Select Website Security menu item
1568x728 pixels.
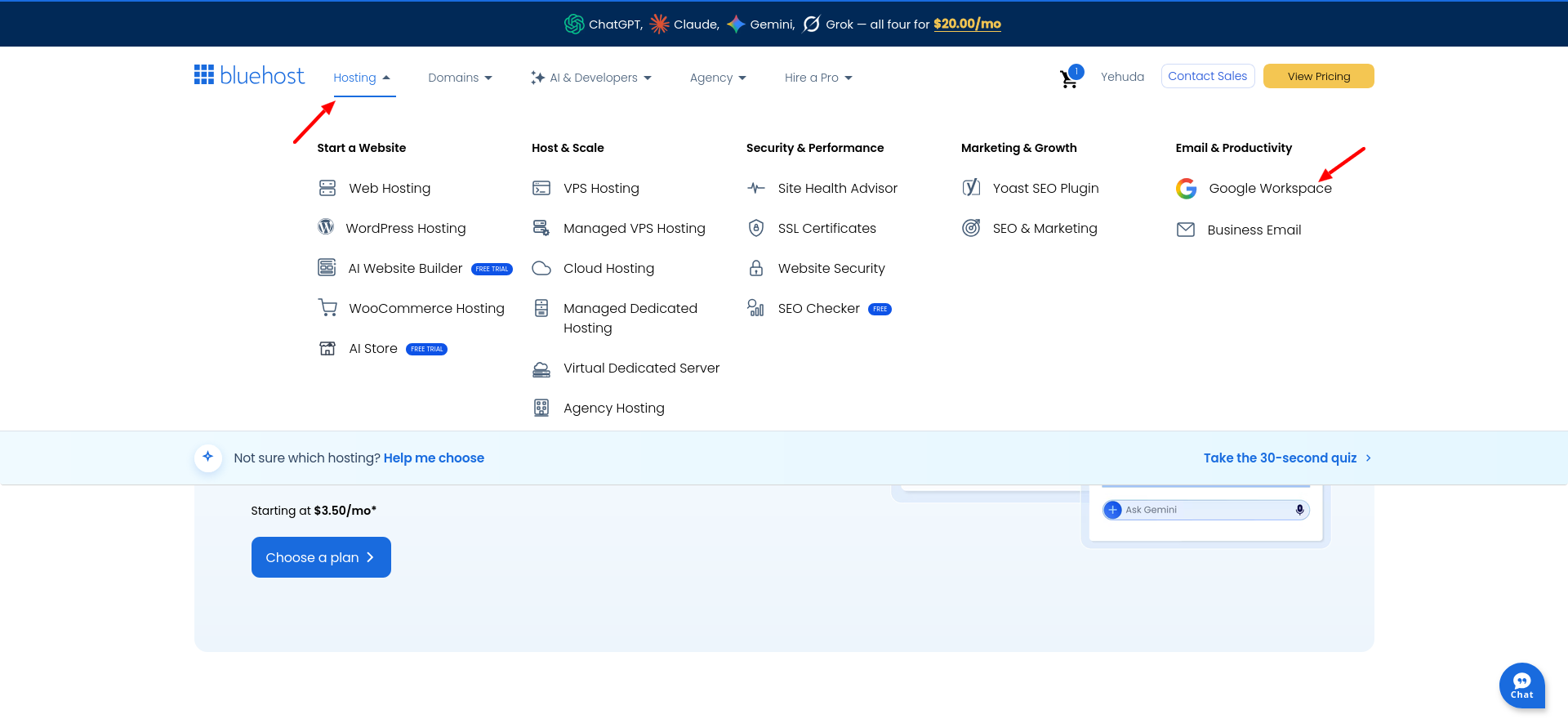pos(831,268)
